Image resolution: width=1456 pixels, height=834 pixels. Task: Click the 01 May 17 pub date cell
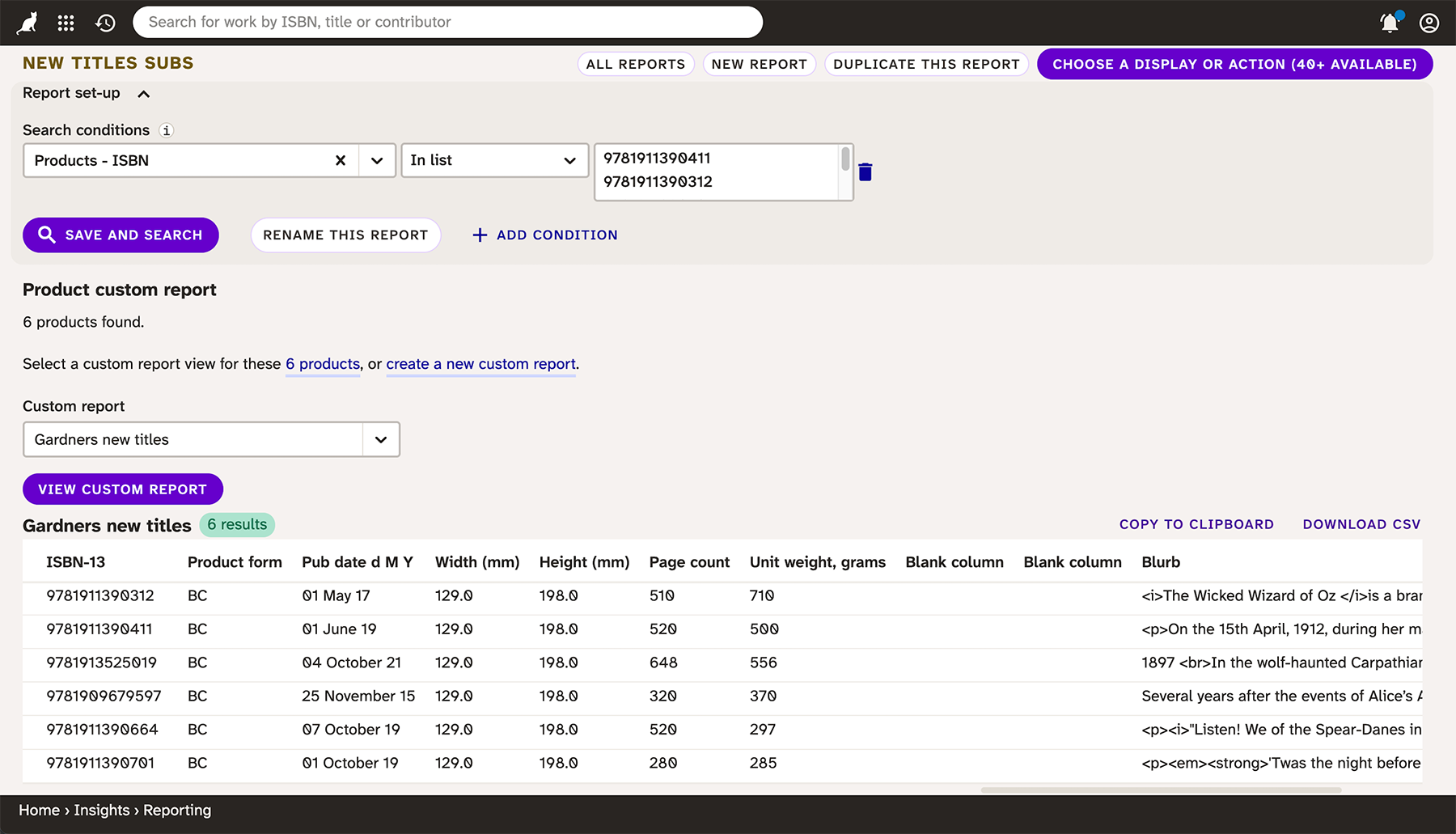[x=336, y=595]
